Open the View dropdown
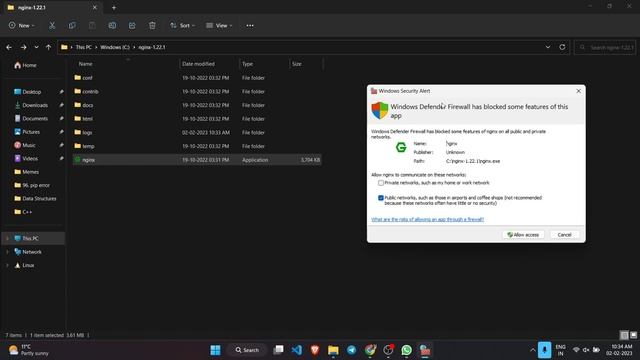Screen dimensions: 640x360 [x=219, y=25]
